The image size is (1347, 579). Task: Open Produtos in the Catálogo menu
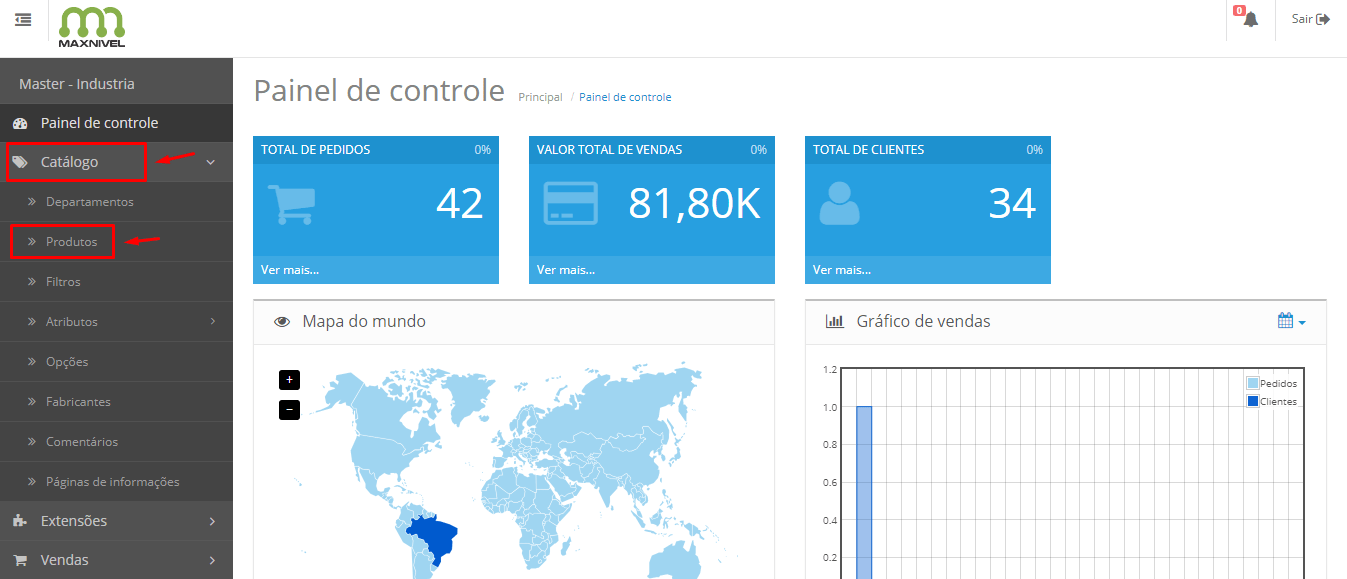click(71, 242)
